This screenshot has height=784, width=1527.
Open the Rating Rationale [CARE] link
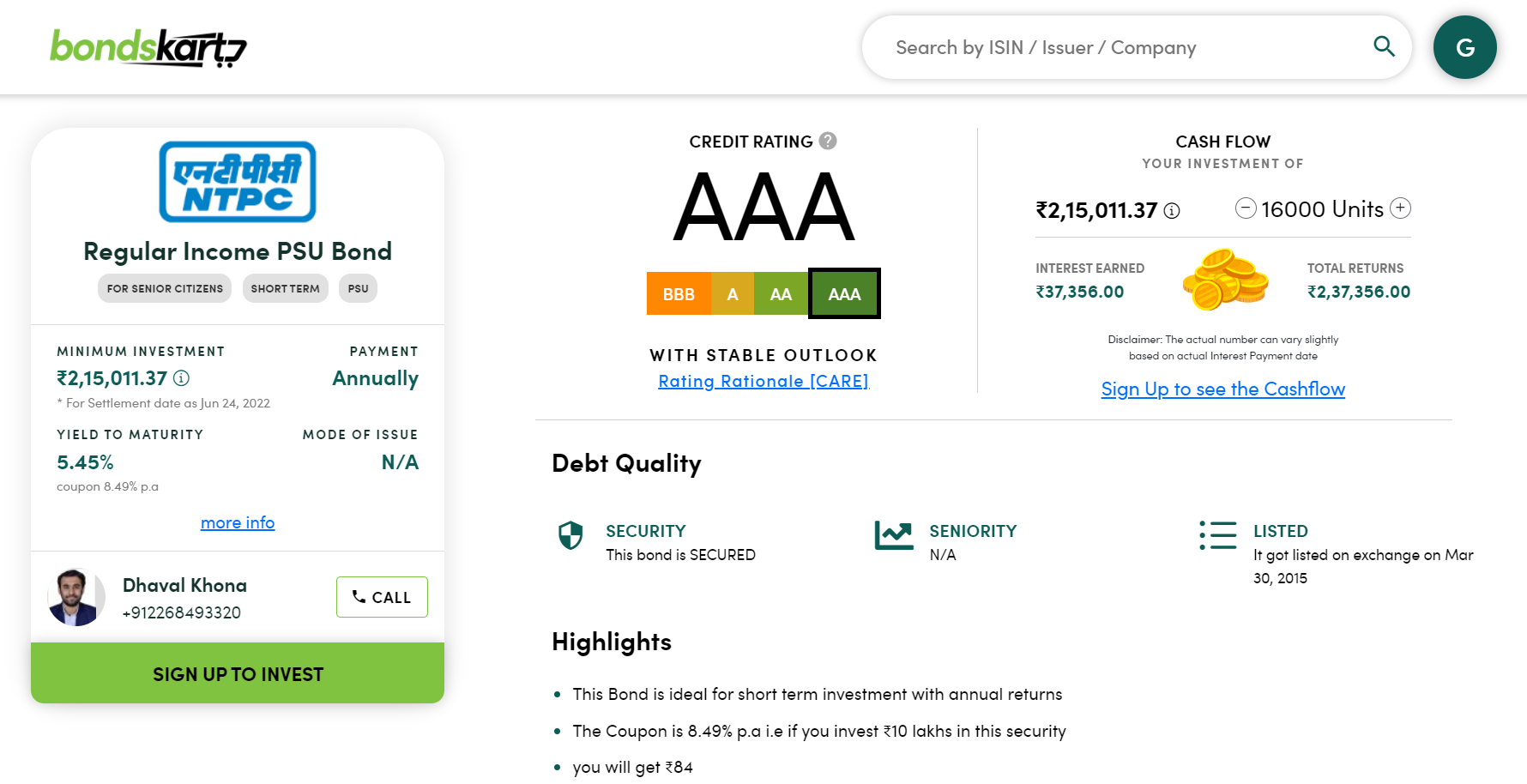[763, 381]
